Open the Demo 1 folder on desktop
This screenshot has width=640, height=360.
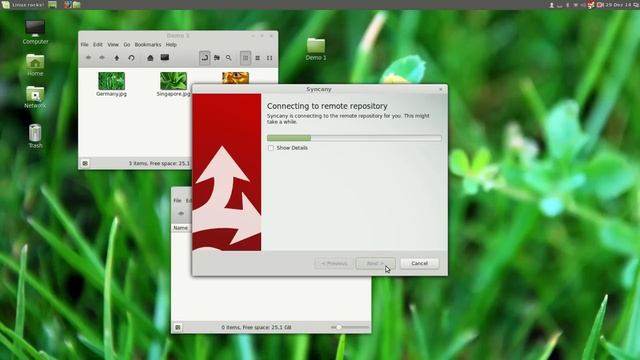pyautogui.click(x=316, y=49)
